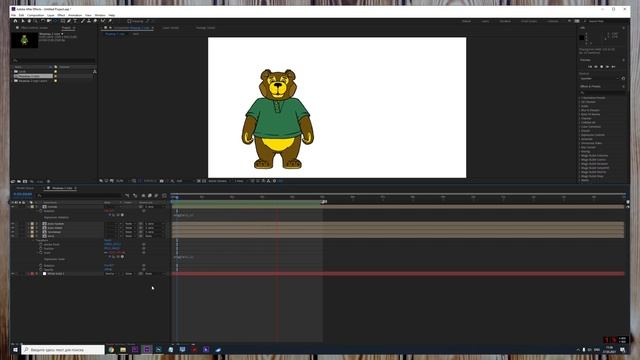Click the new composition icon in Project panel
Image resolution: width=640 pixels, height=360 pixels.
tap(25, 181)
